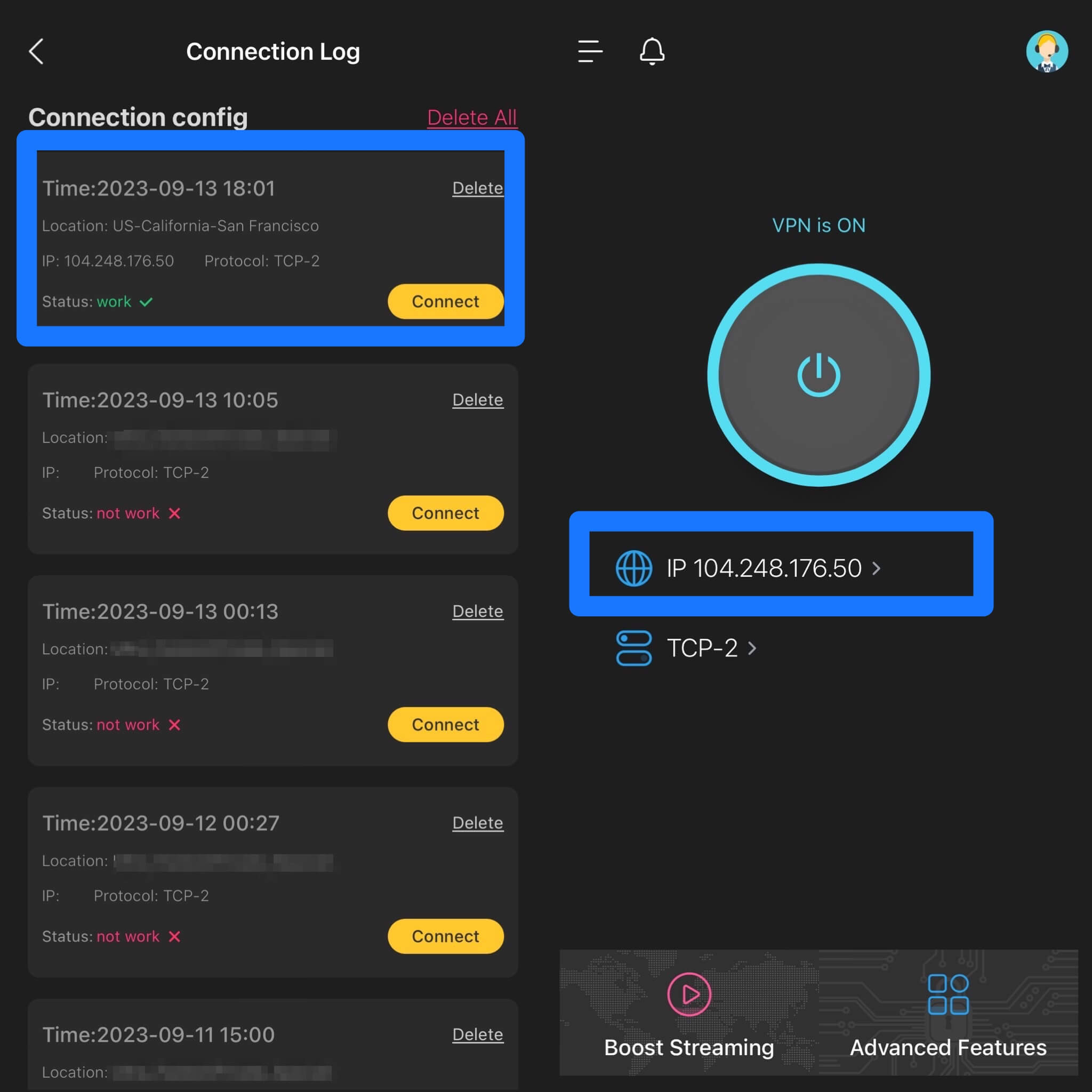Connect to US-California-San Francisco server
This screenshot has height=1092, width=1092.
tap(445, 301)
